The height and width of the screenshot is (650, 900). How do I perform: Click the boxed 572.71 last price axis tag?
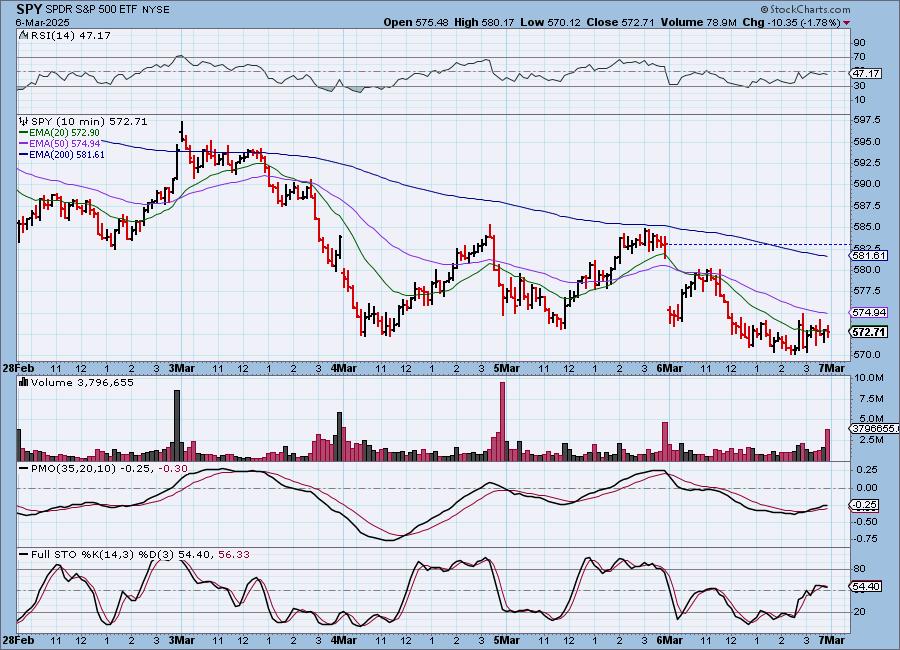[x=870, y=332]
